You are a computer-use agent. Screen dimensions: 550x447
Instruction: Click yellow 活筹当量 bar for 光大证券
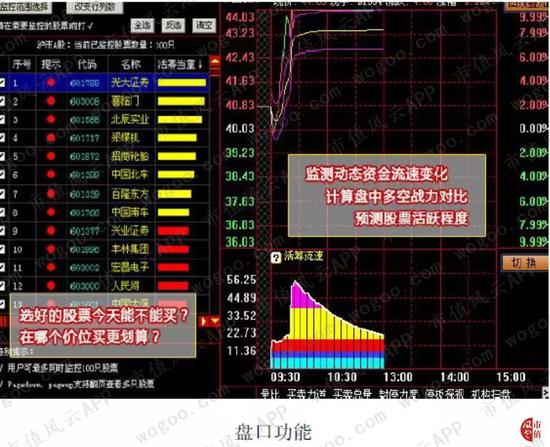tap(182, 83)
